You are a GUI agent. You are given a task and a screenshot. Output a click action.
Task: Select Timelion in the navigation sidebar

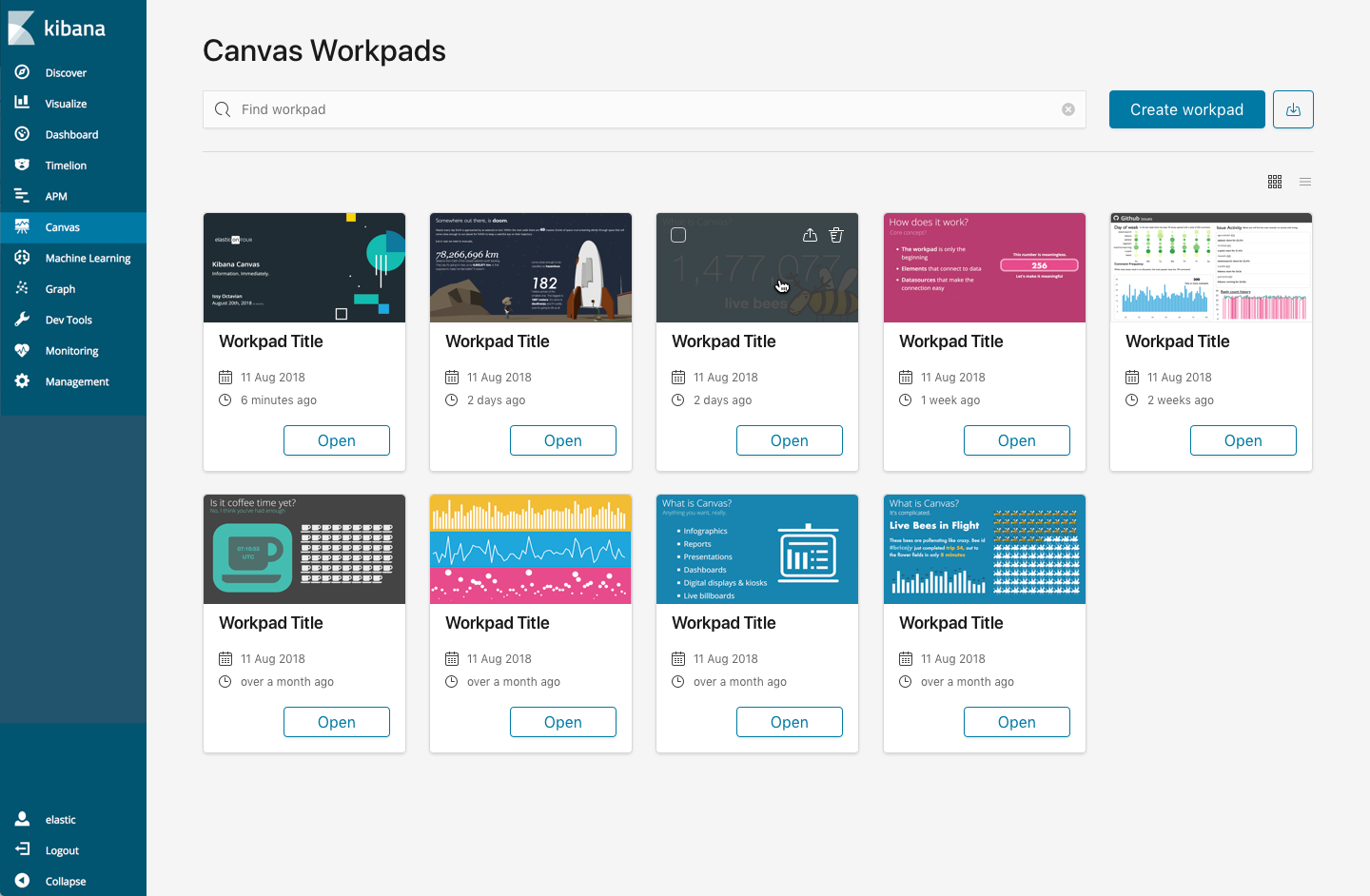point(66,165)
